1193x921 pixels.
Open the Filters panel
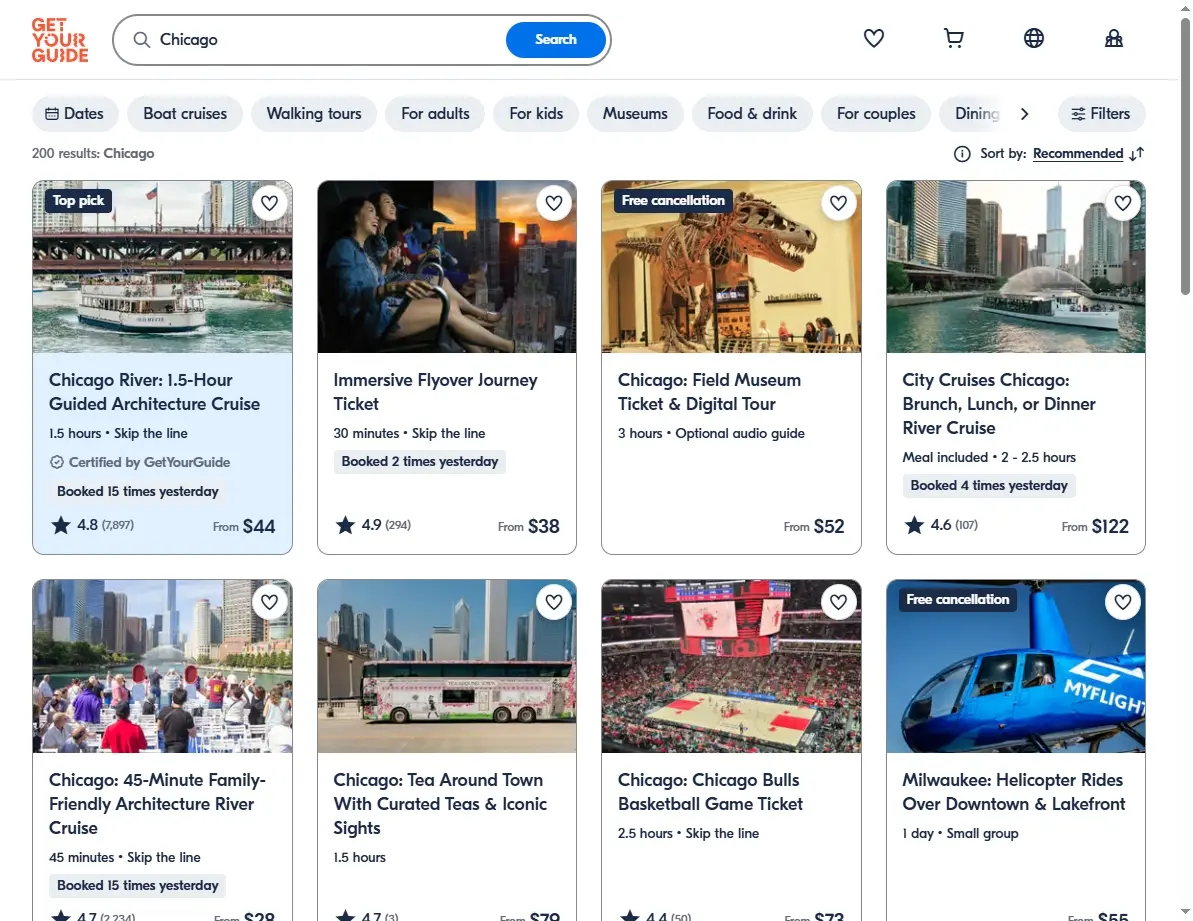(x=1101, y=114)
